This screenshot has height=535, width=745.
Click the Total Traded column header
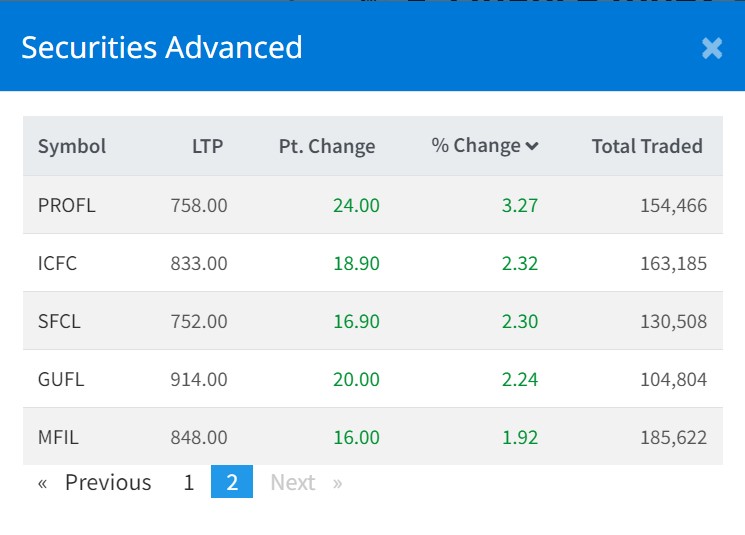click(647, 146)
